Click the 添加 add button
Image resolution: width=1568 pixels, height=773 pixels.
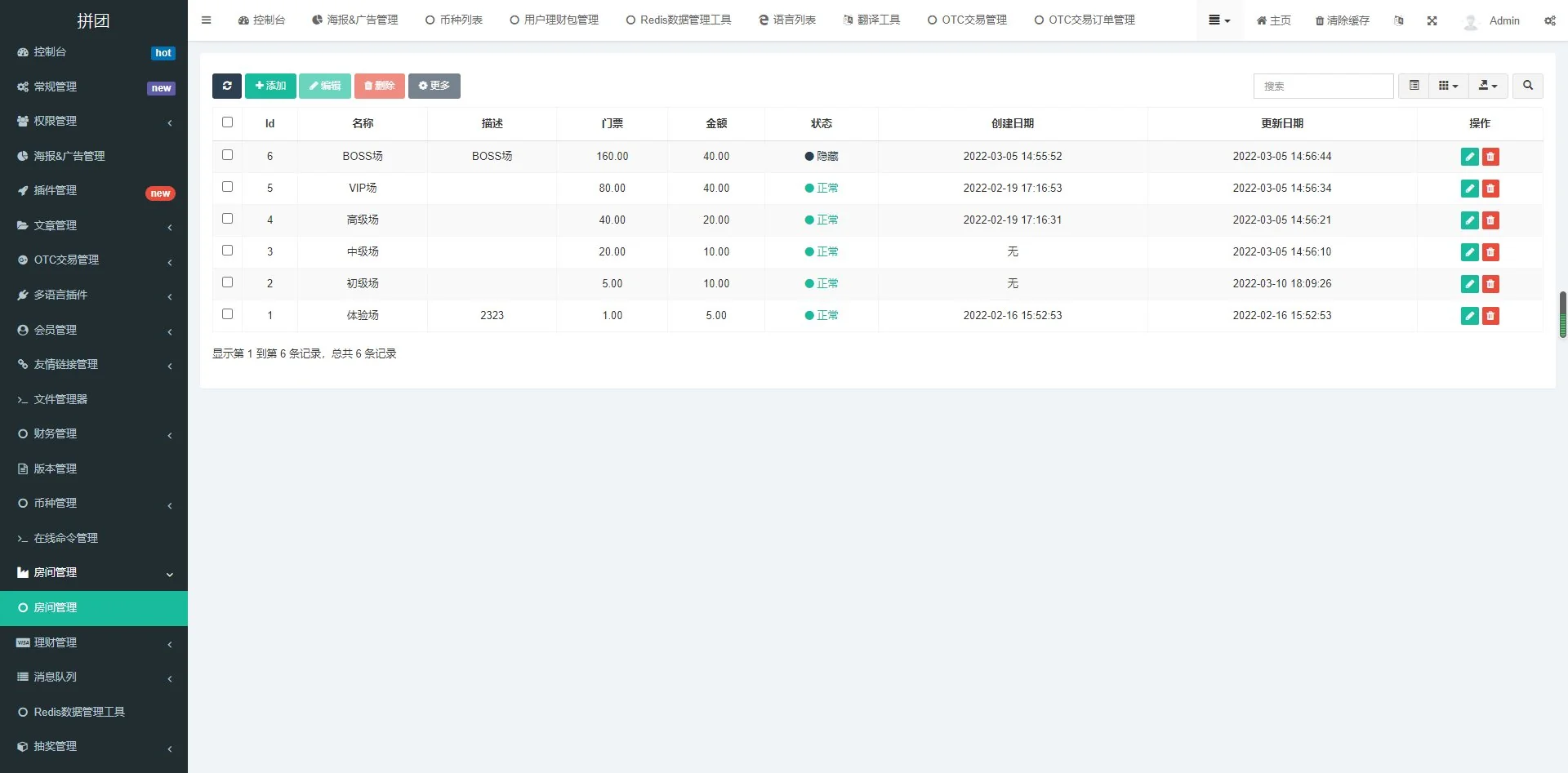tap(270, 86)
